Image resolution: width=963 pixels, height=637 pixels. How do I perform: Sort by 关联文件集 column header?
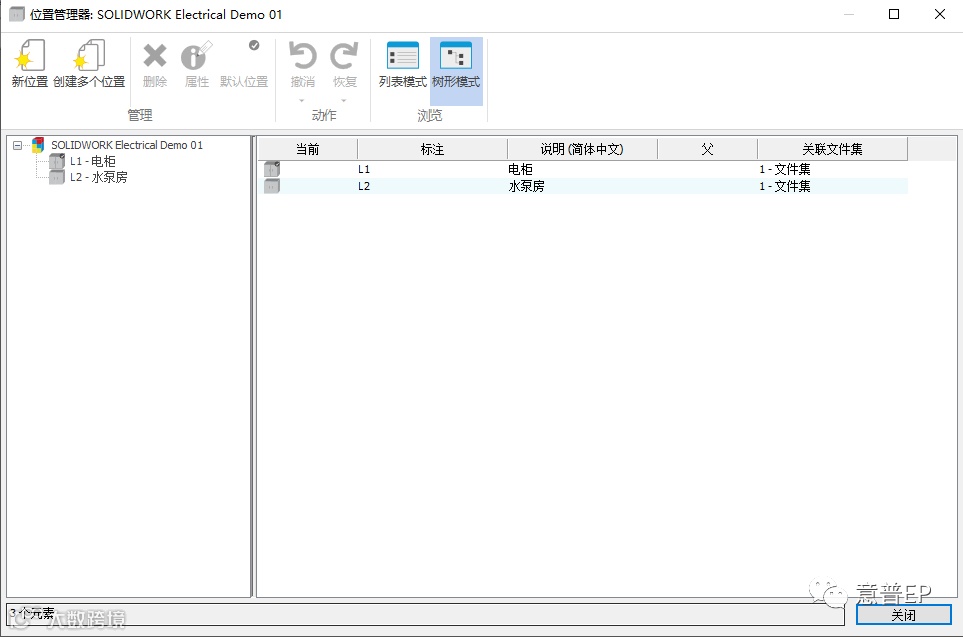pos(832,149)
